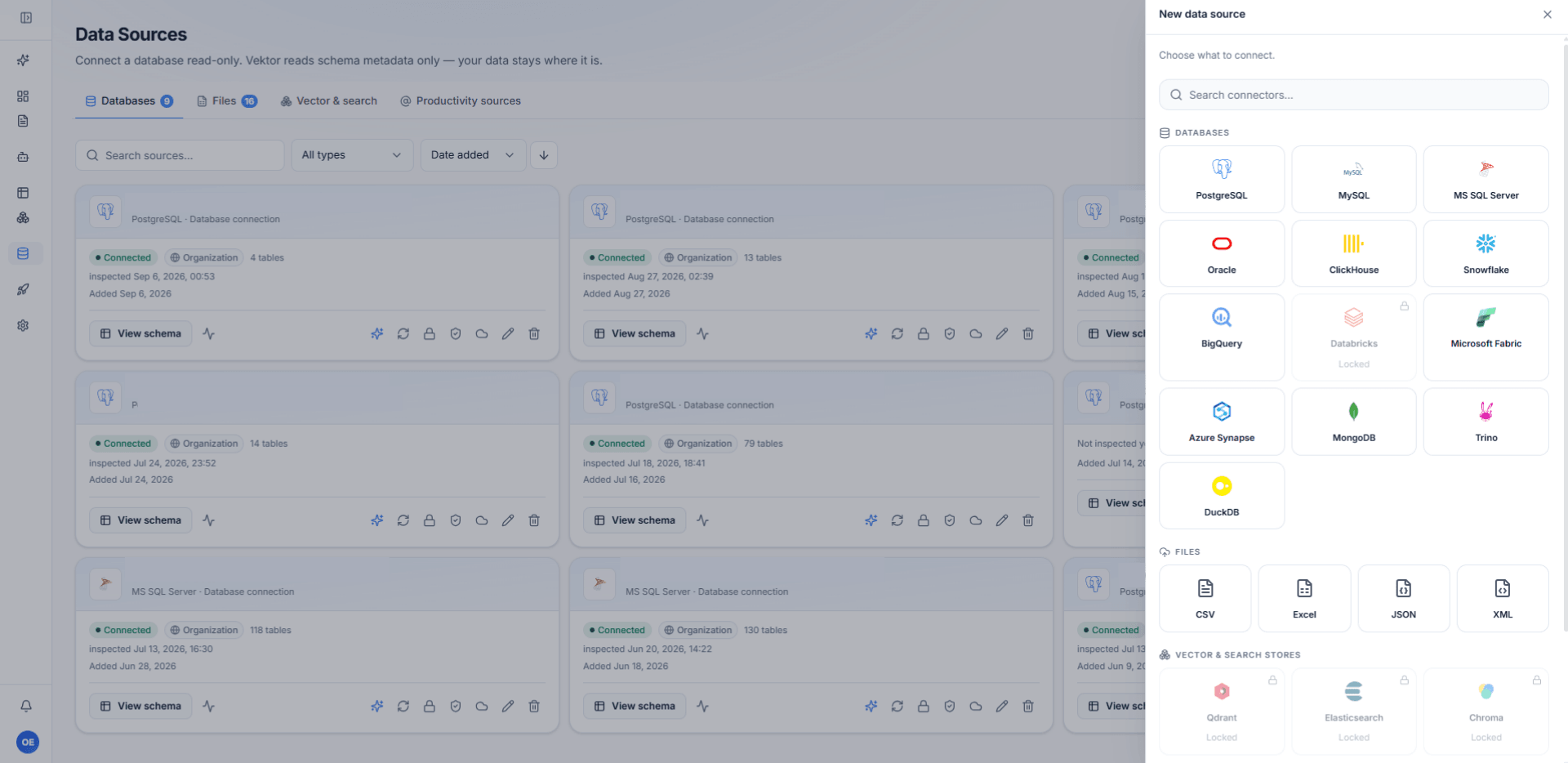Choose the MySQL connector tile
1568x763 pixels.
click(x=1353, y=180)
